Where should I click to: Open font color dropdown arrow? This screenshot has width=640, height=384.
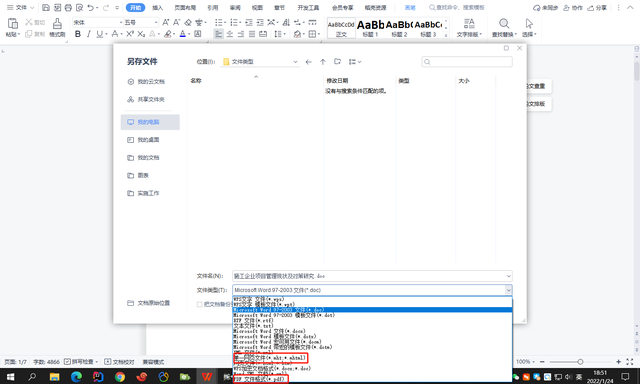pyautogui.click(x=189, y=34)
